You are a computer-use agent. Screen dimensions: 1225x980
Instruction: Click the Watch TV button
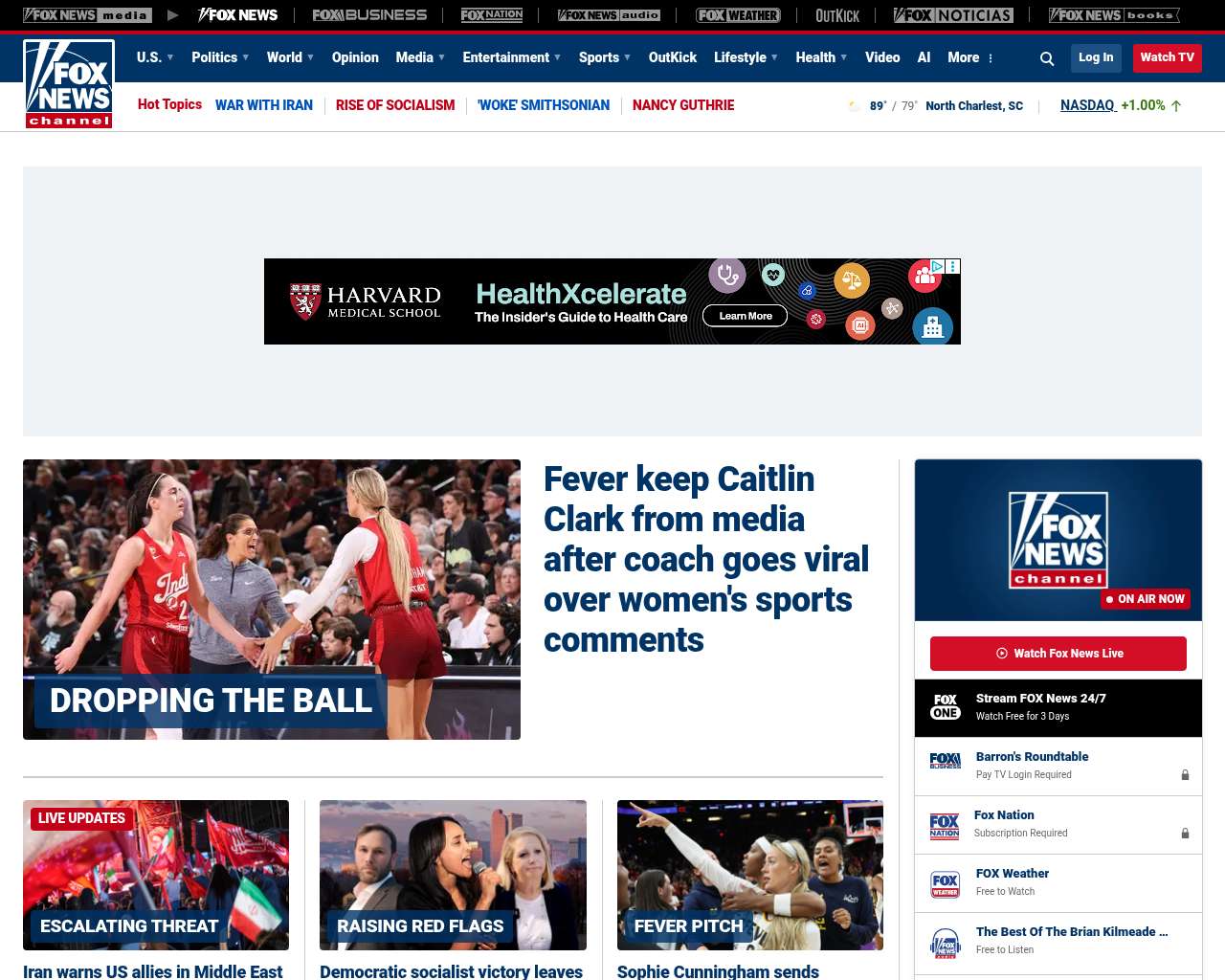pyautogui.click(x=1168, y=57)
